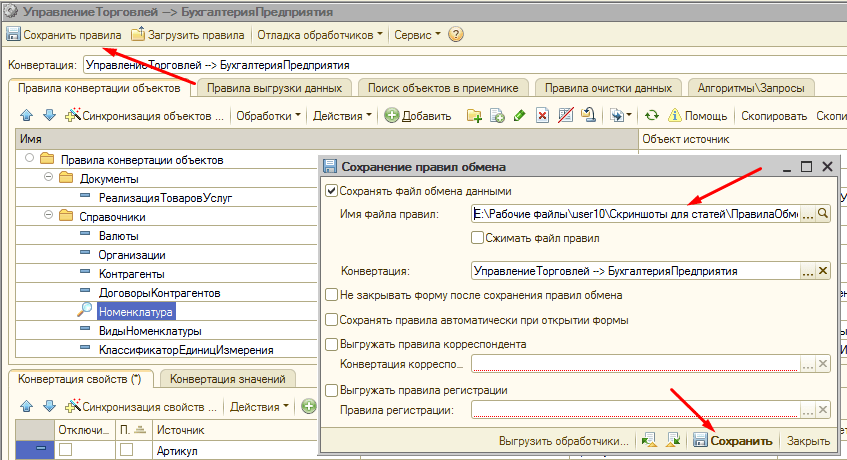The height and width of the screenshot is (460, 847).
Task: Click 'Загрузить правила' in the top toolbar
Action: point(188,35)
